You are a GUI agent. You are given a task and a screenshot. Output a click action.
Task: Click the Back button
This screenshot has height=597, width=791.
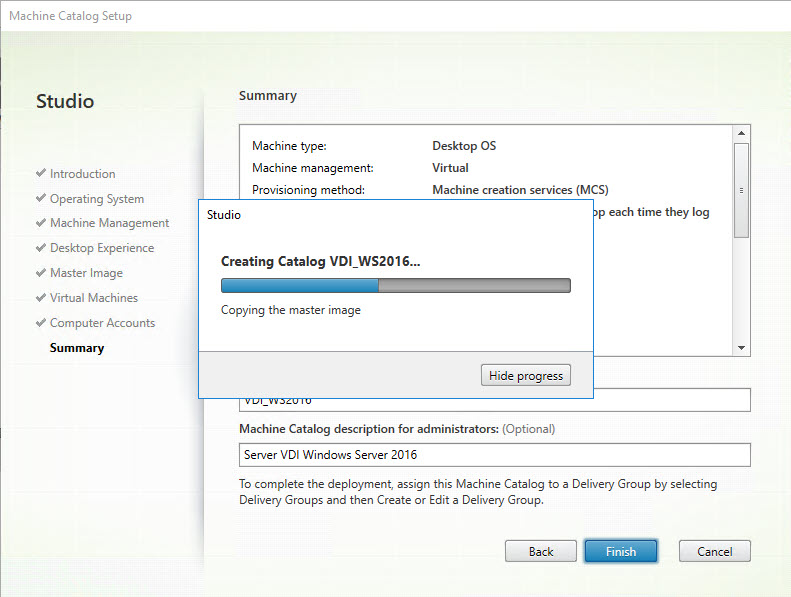pos(540,551)
